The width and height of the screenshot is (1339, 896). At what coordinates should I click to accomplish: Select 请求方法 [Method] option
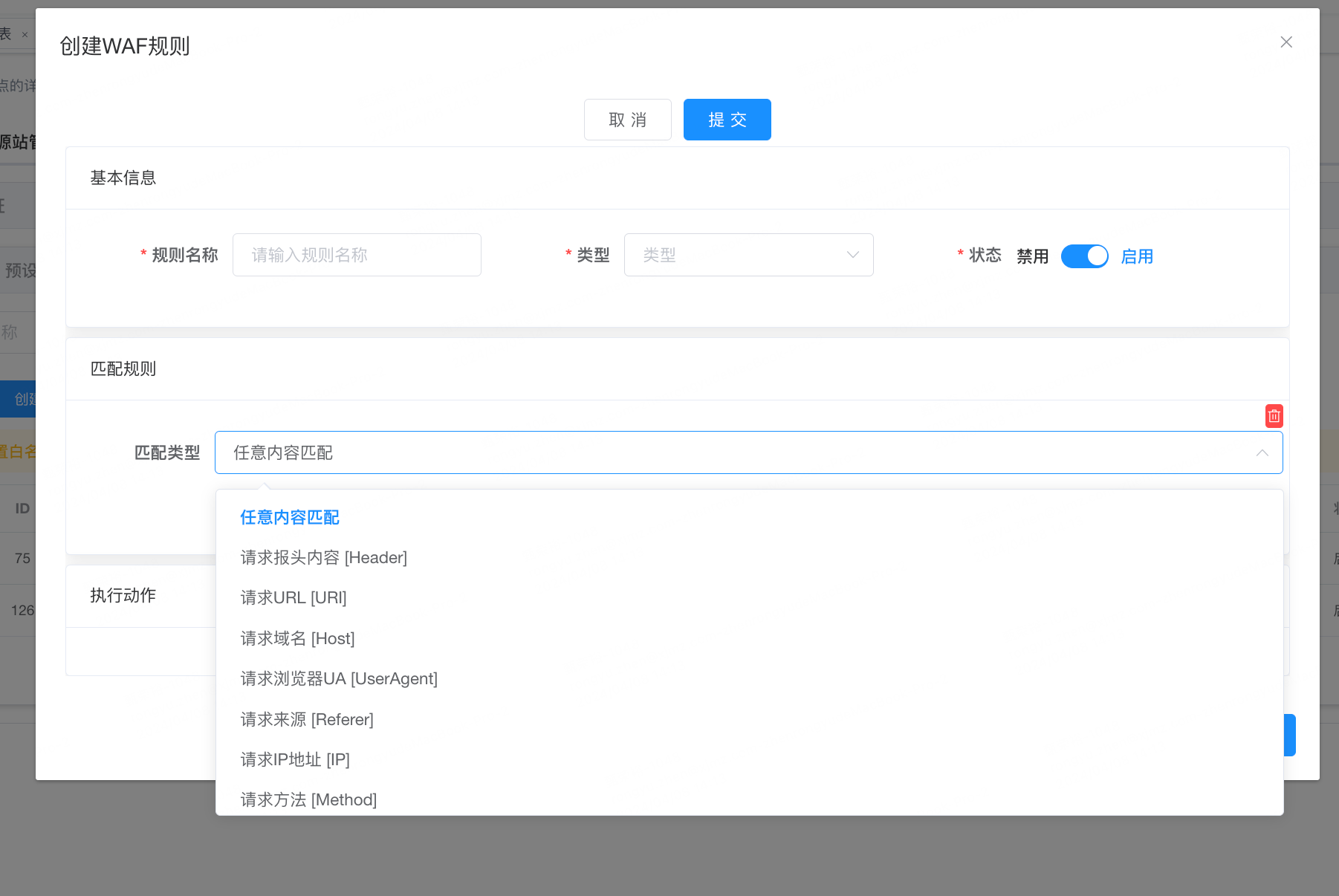(x=308, y=800)
